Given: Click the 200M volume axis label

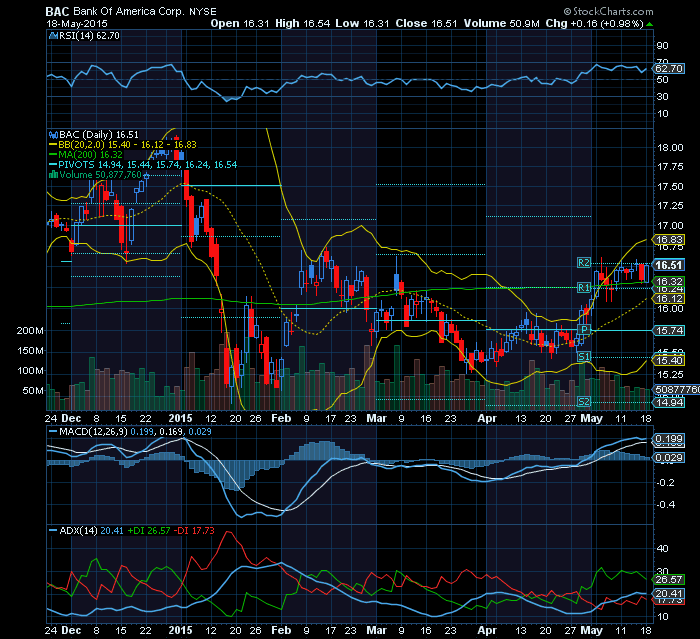Looking at the screenshot, I should click(30, 331).
